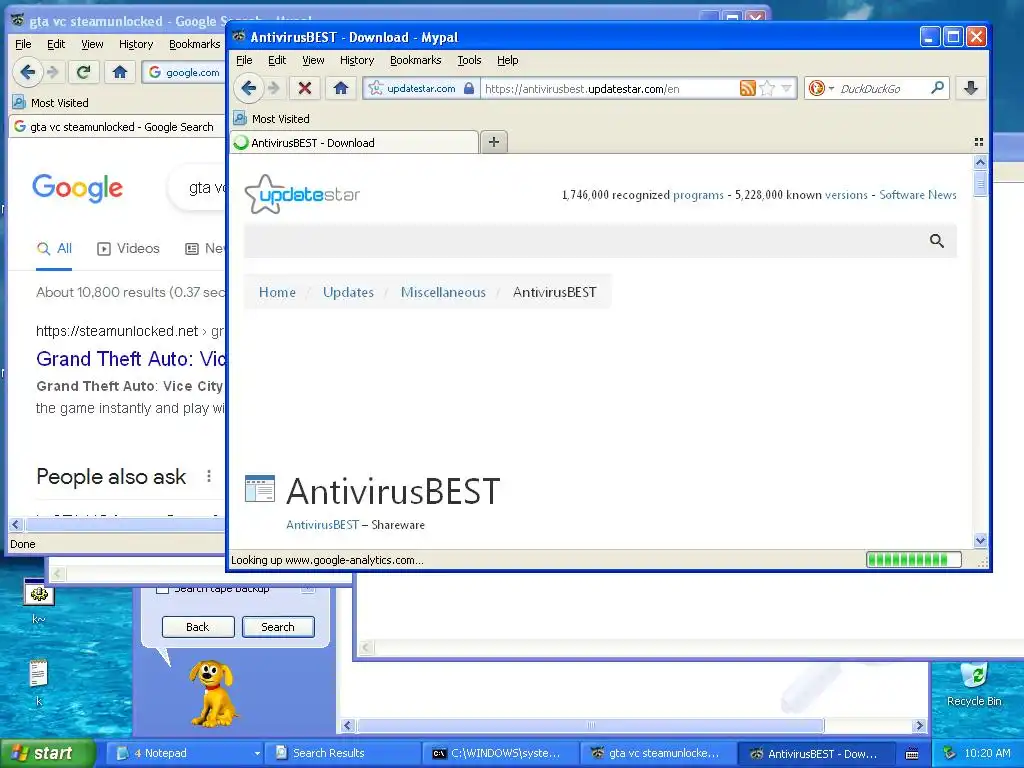Click scroll down arrow of UpdateStar page
This screenshot has width=1024, height=768.
[980, 540]
